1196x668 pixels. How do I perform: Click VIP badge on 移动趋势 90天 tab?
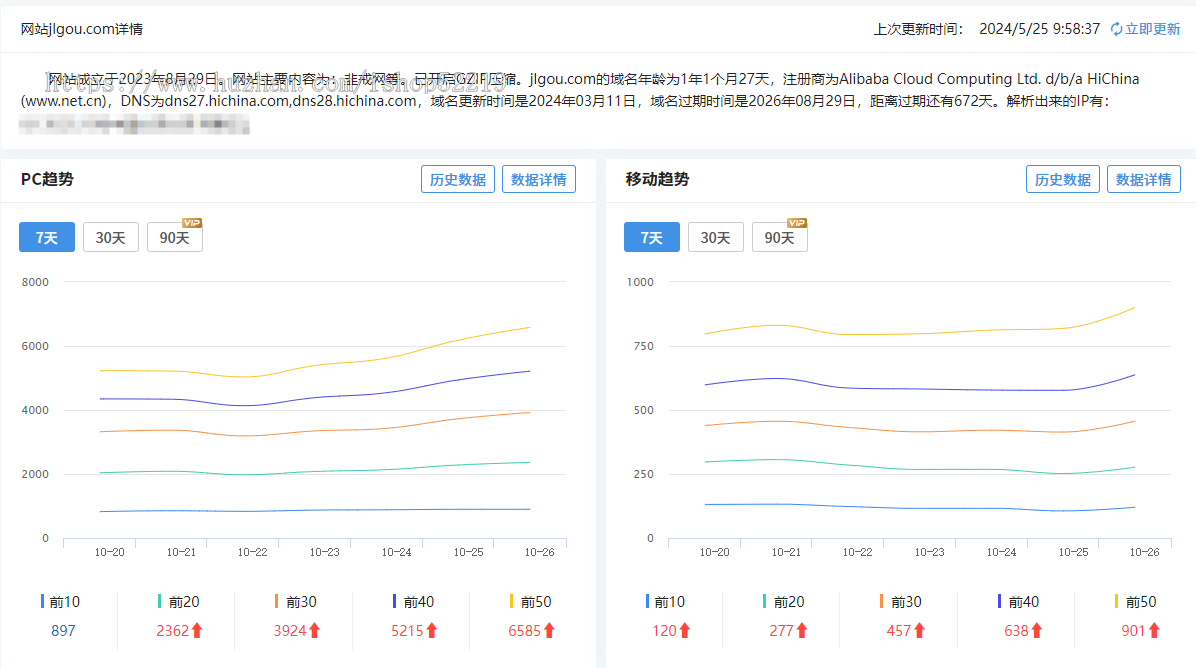coord(797,223)
